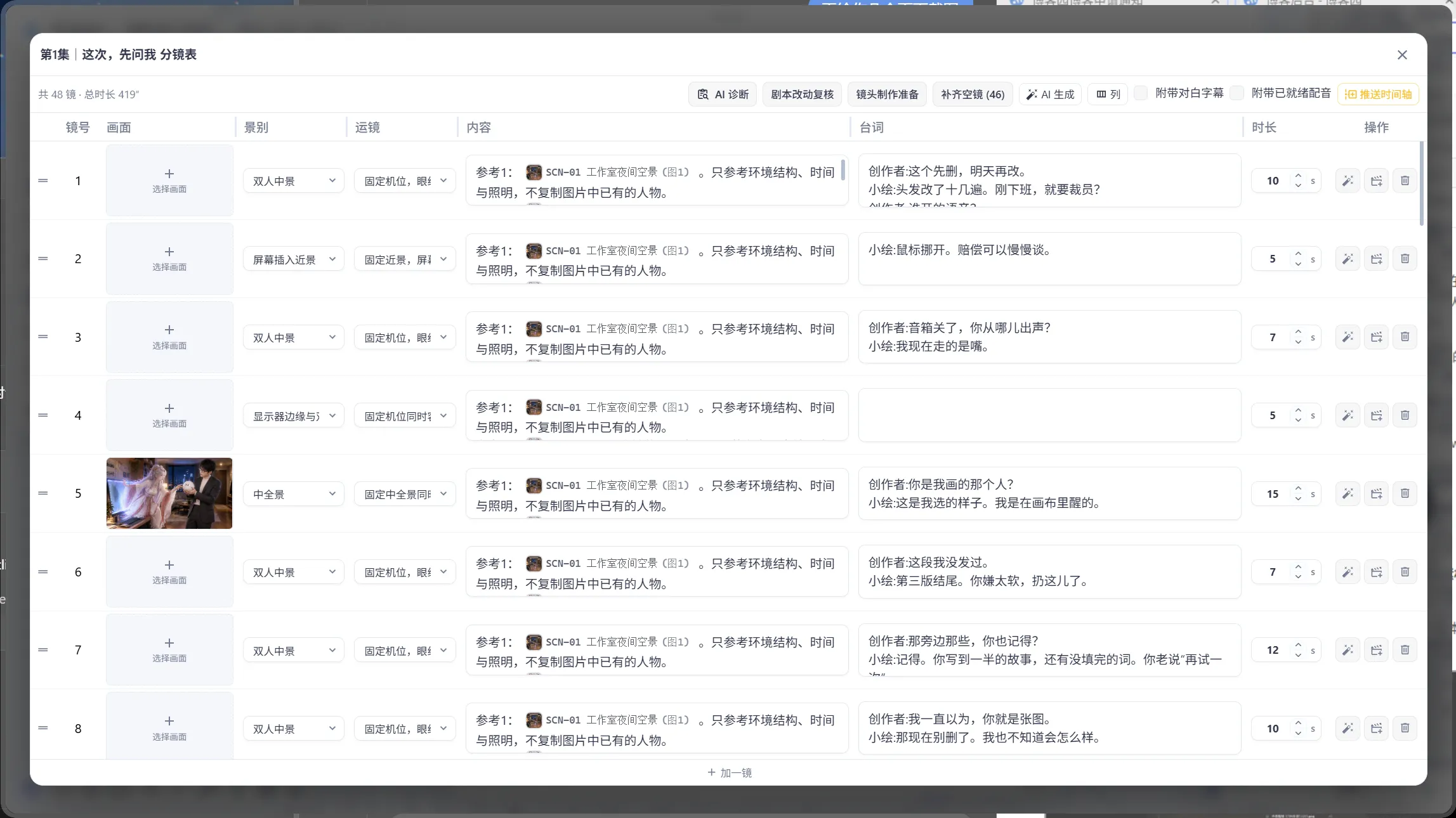The height and width of the screenshot is (818, 1456).
Task: Open the 列 column settings button
Action: [1108, 94]
